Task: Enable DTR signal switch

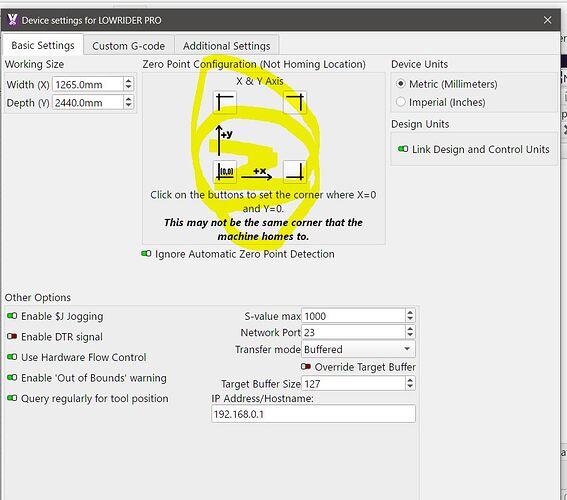Action: [x=12, y=336]
